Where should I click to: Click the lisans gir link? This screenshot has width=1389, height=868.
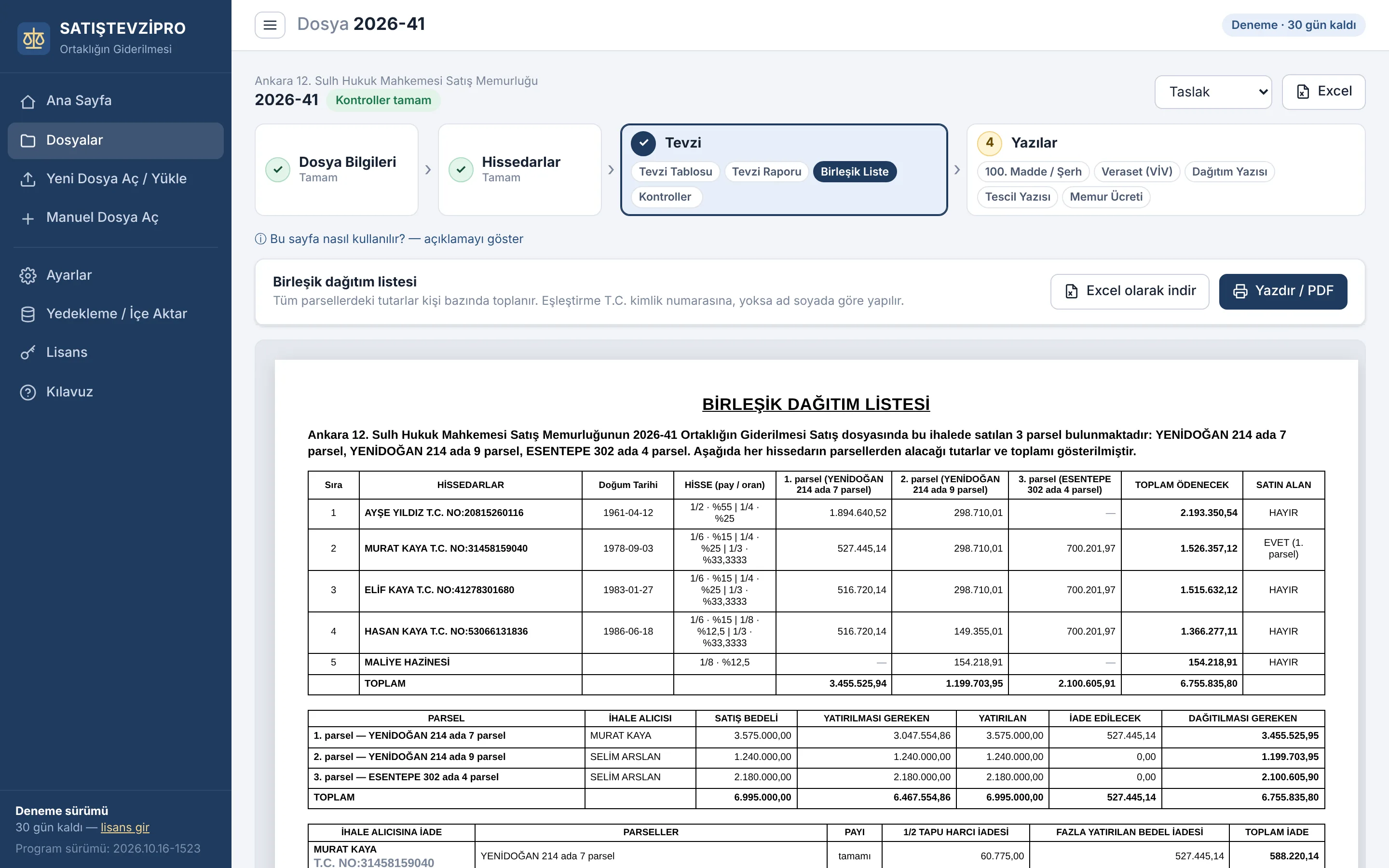124,827
